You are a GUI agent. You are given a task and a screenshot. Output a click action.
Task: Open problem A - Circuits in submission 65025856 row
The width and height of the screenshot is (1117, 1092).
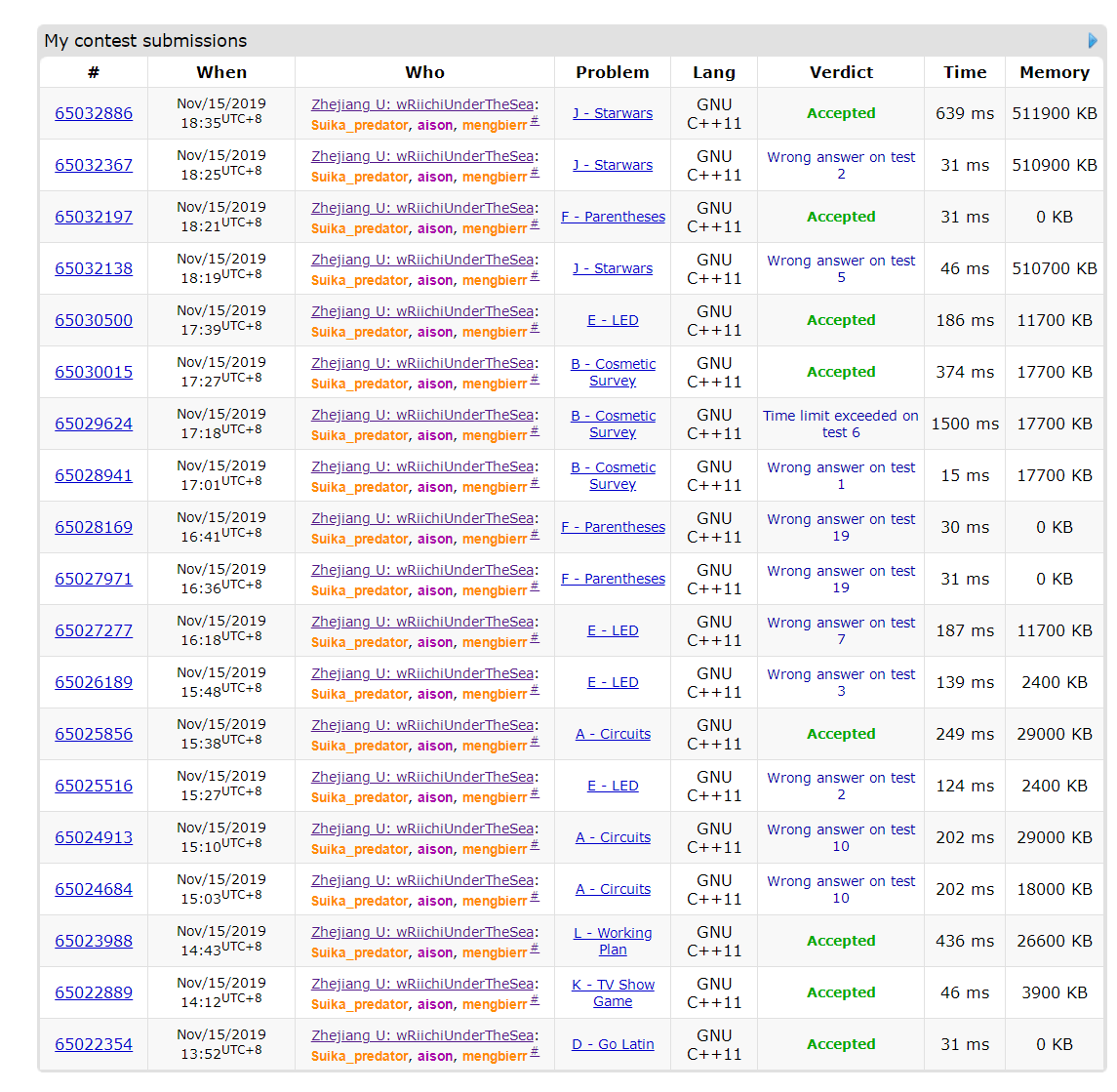pos(613,734)
